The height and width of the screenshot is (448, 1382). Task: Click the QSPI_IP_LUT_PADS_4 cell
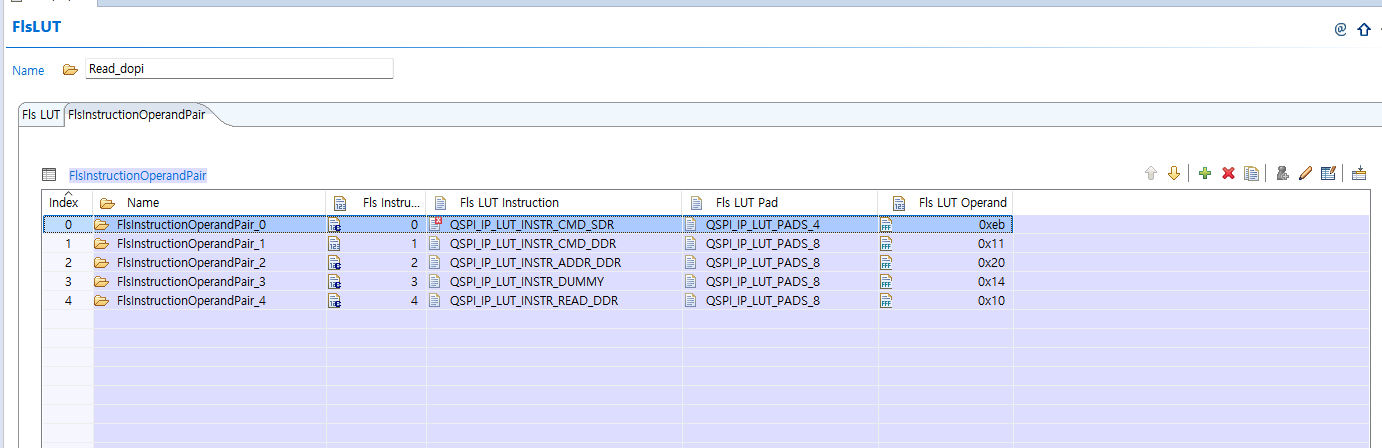(x=780, y=224)
